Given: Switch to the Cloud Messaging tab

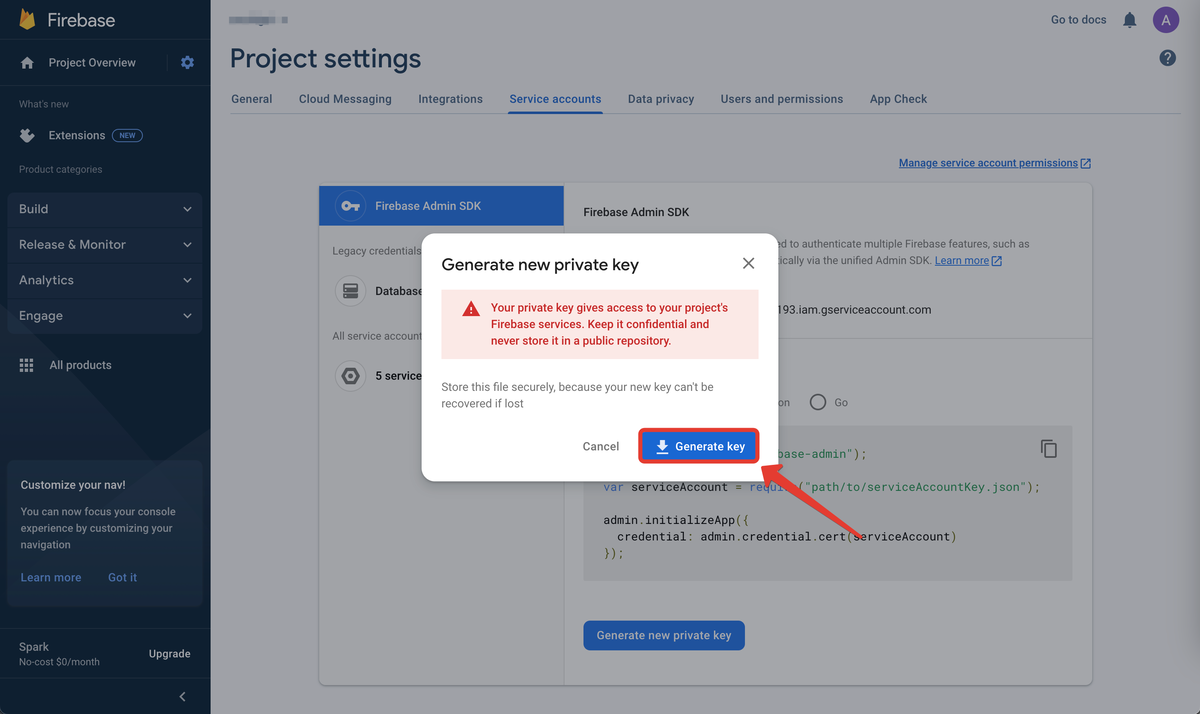Looking at the screenshot, I should coord(345,99).
